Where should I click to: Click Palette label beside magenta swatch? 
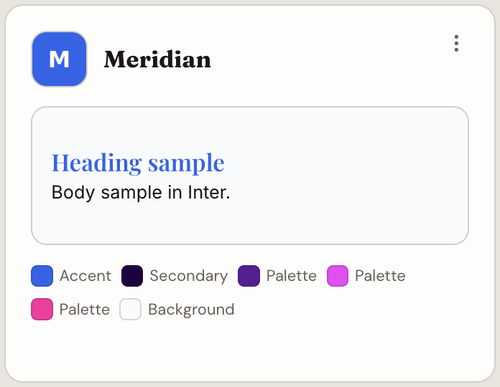point(380,276)
